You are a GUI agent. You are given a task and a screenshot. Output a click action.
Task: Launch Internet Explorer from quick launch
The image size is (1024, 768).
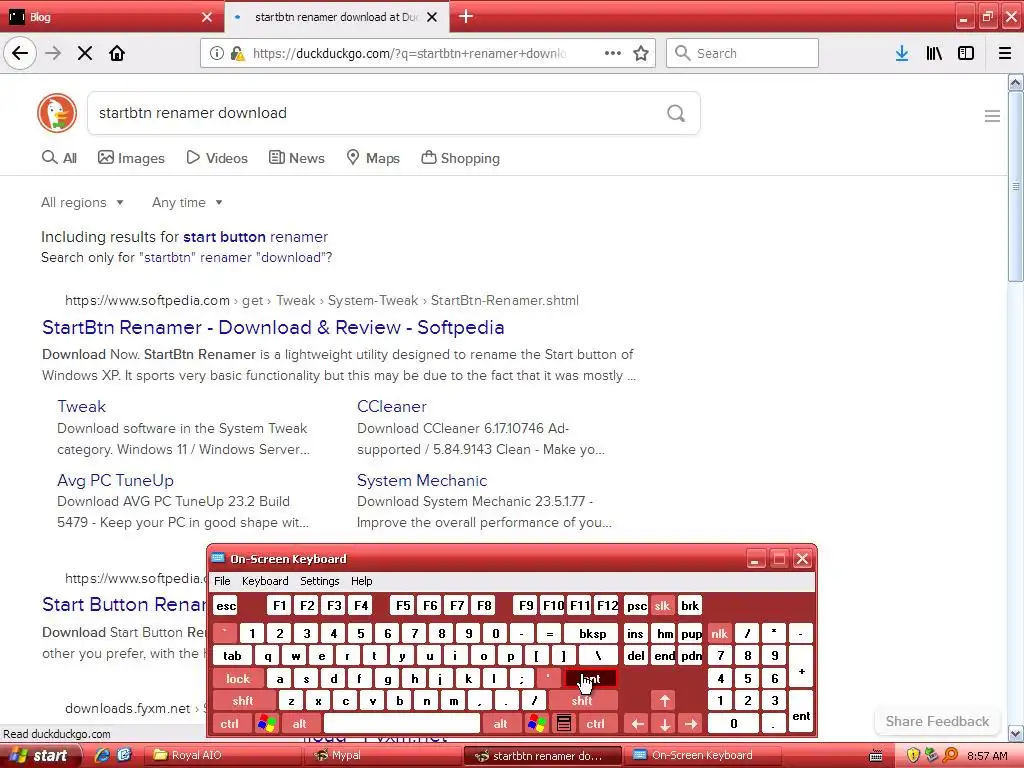102,755
